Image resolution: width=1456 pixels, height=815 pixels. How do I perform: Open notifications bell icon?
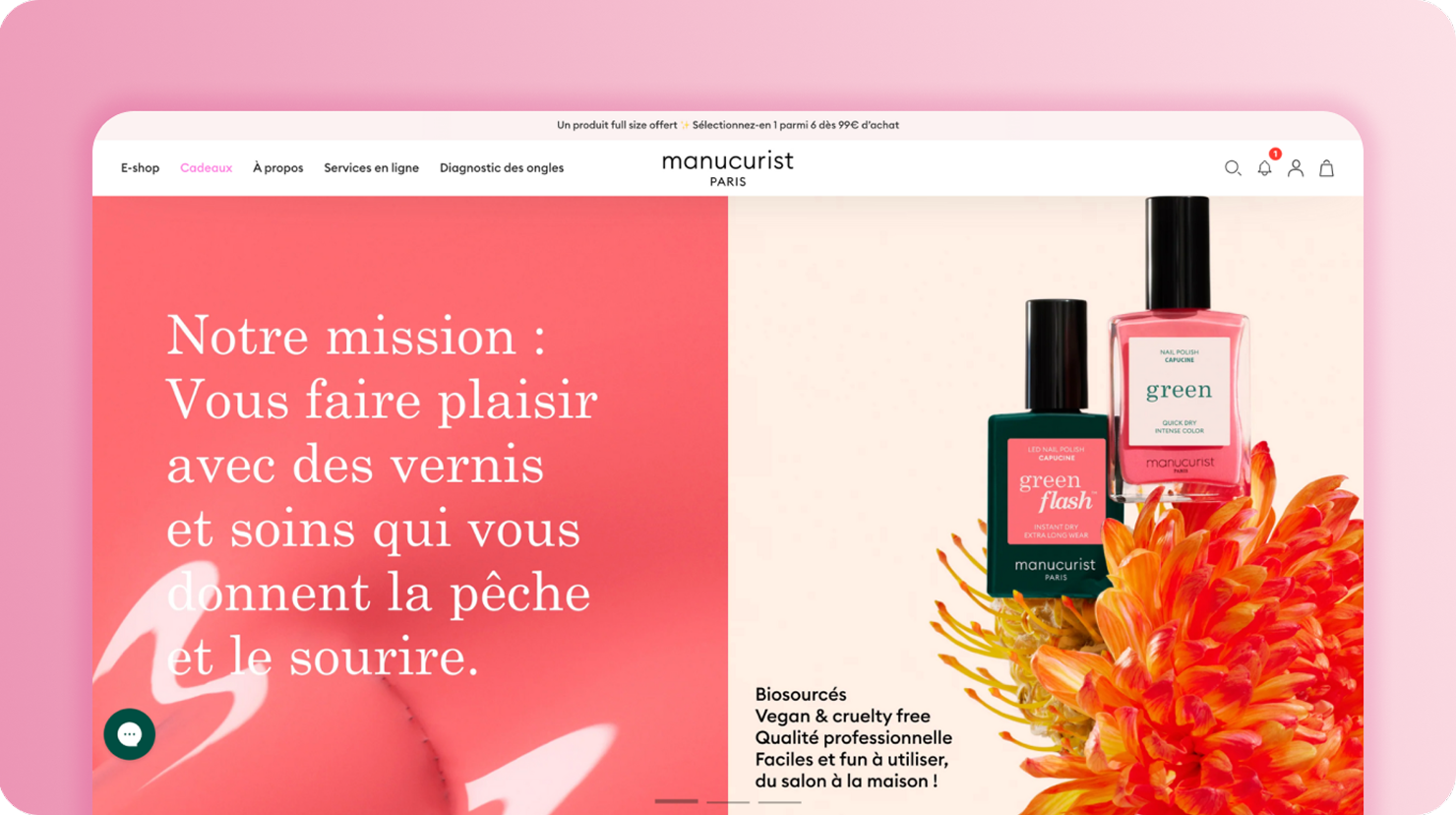pos(1264,168)
